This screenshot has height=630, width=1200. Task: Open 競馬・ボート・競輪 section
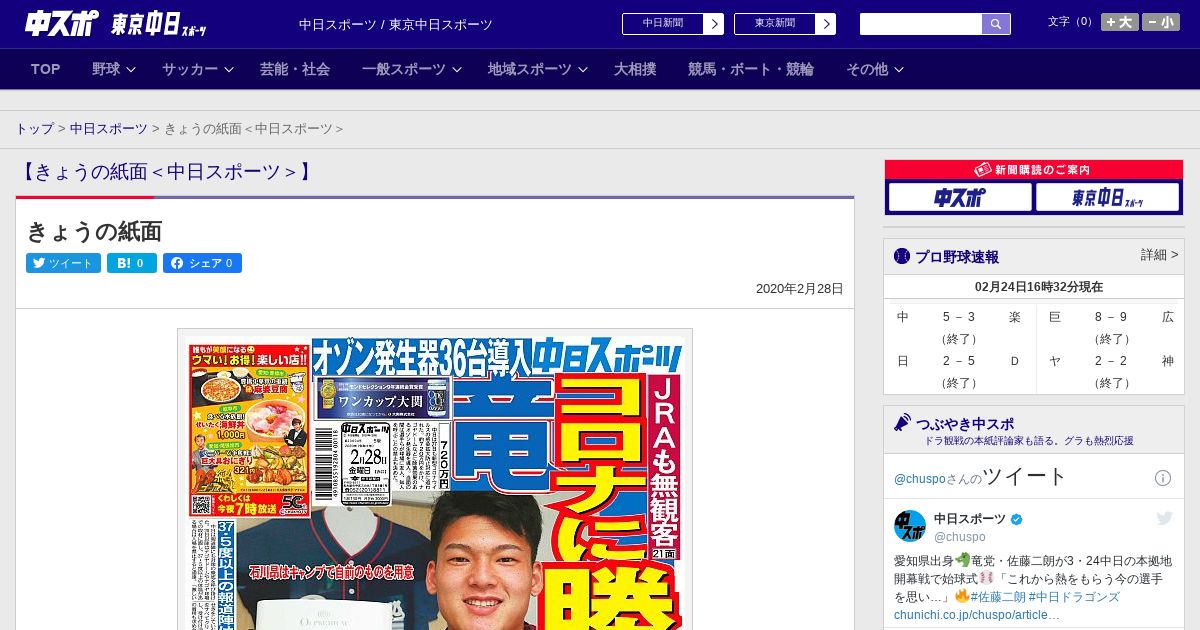pyautogui.click(x=751, y=69)
